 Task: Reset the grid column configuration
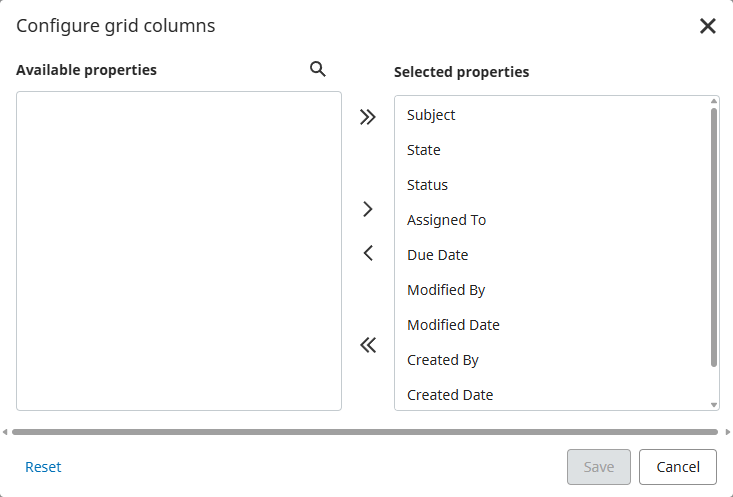click(x=43, y=467)
